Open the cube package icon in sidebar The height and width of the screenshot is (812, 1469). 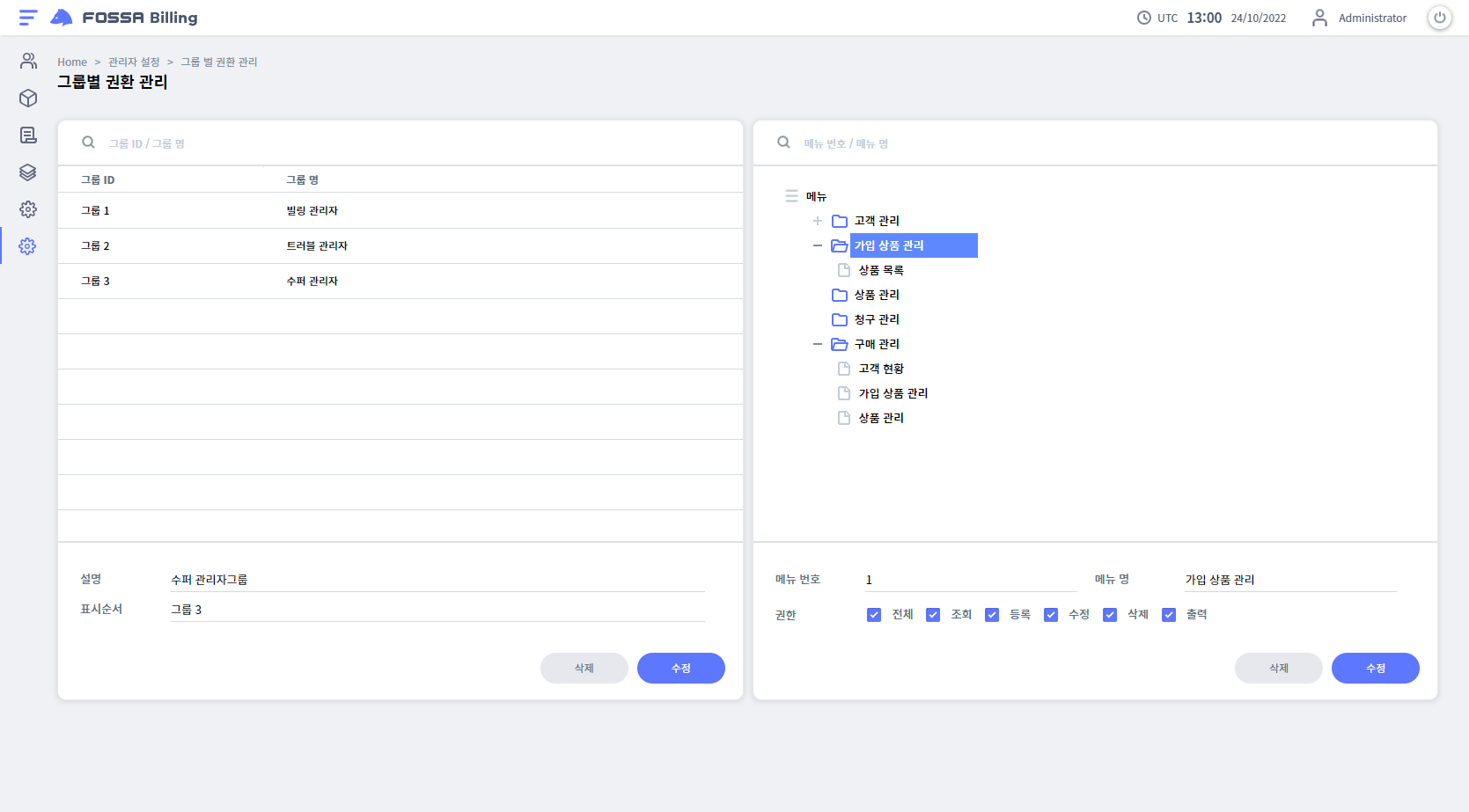tap(28, 98)
